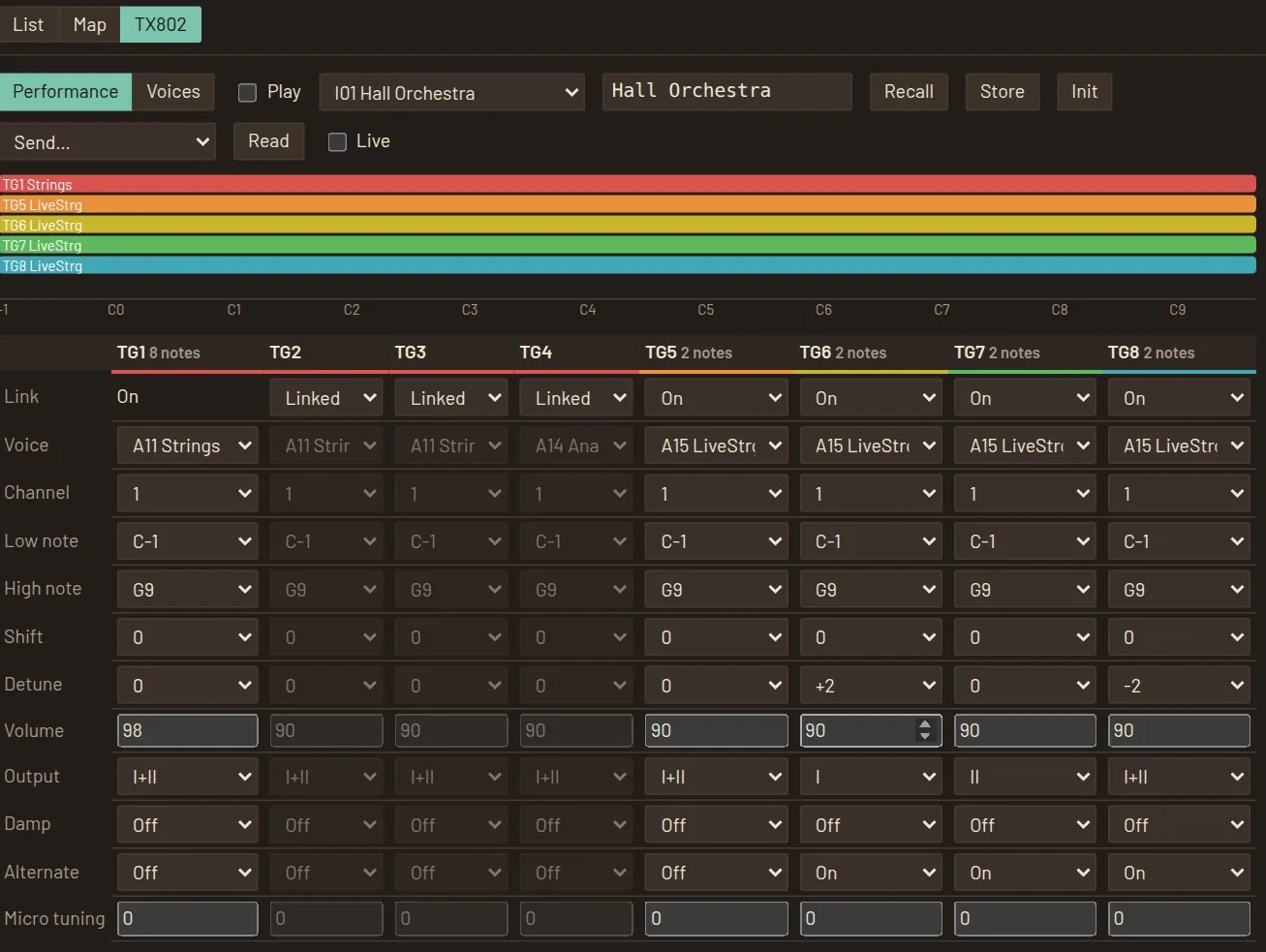This screenshot has width=1266, height=952.
Task: Click the TG8 Volume field
Action: [1179, 730]
